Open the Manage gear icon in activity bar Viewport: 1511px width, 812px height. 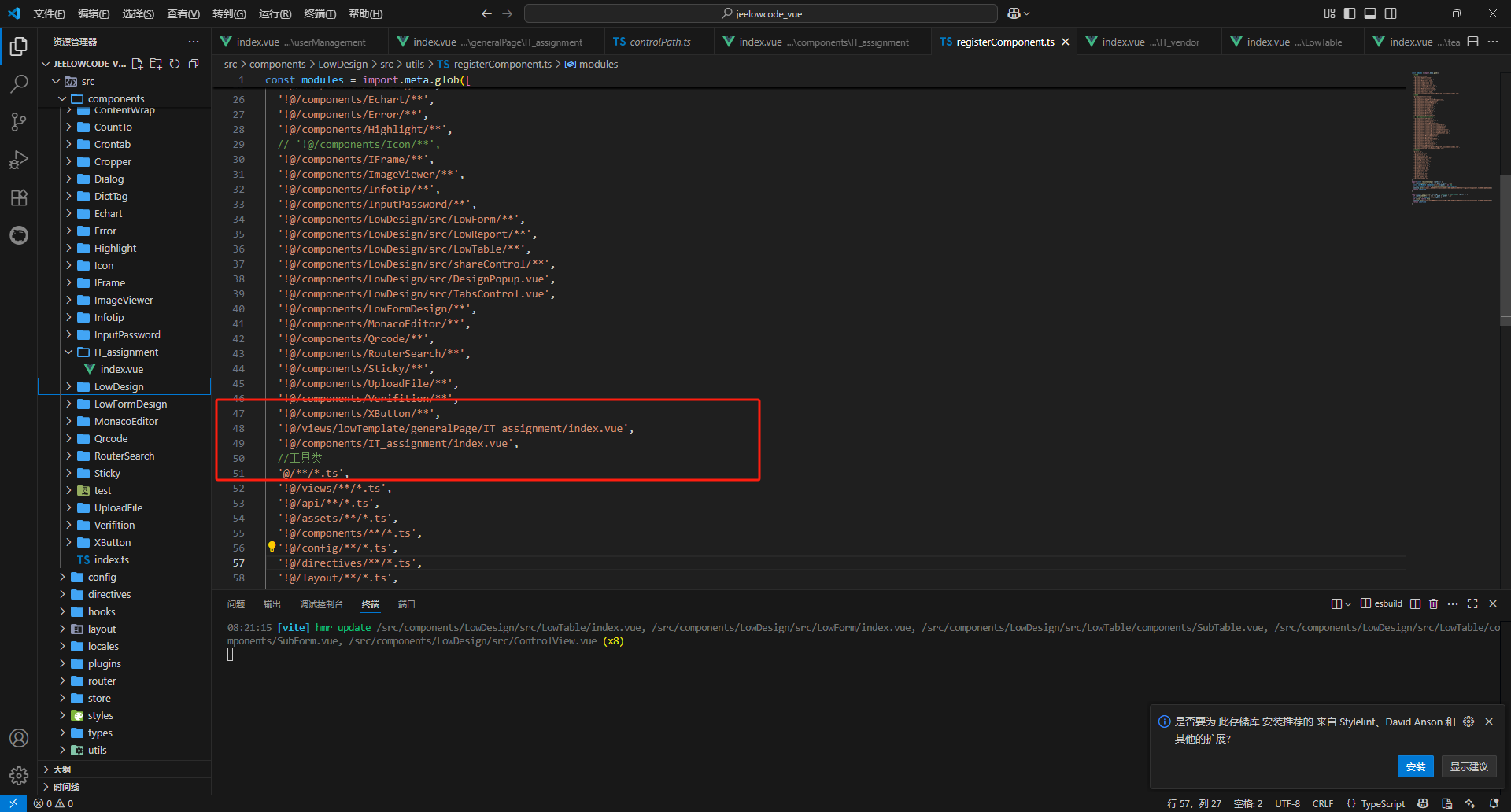pyautogui.click(x=19, y=776)
